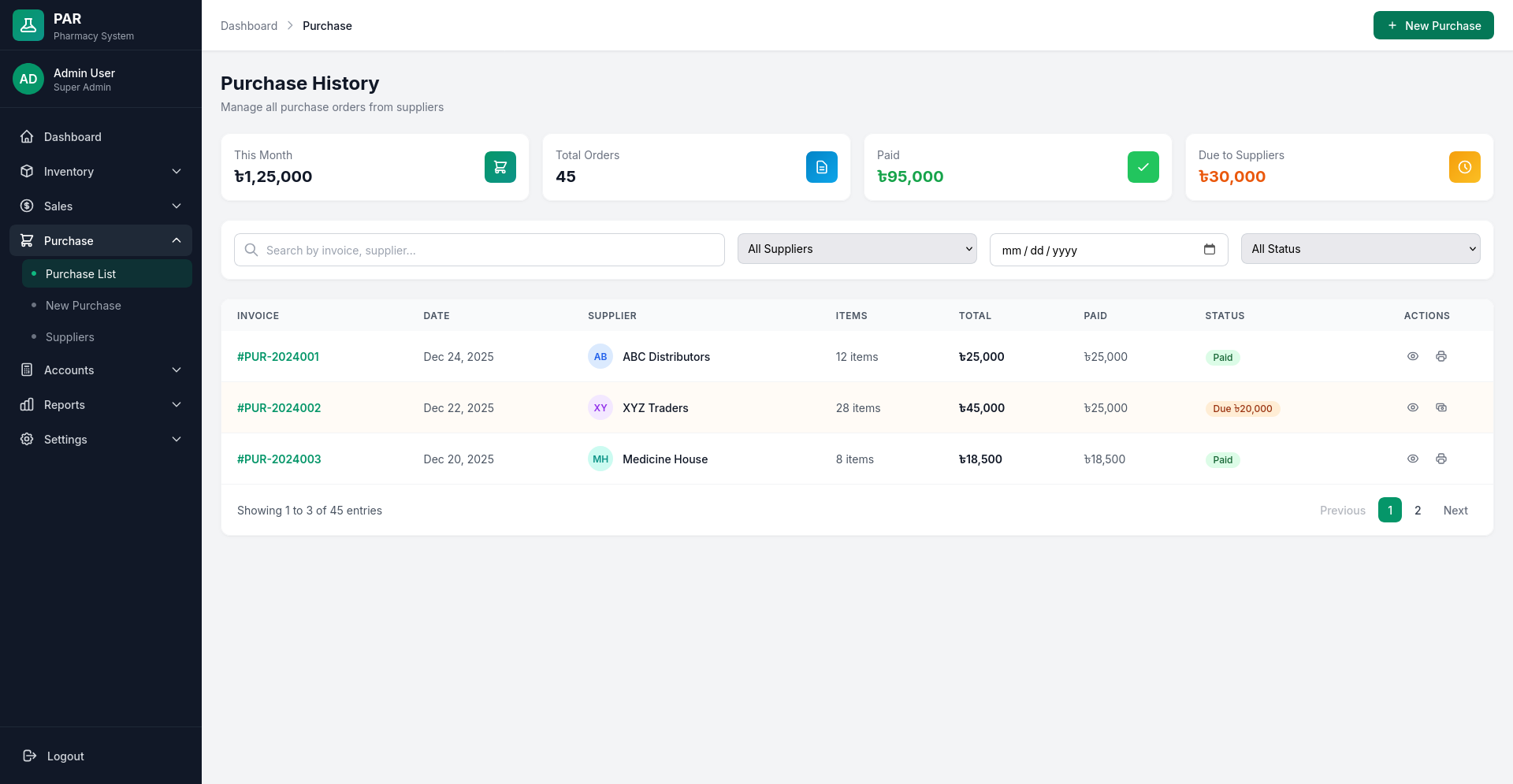Switch to the Suppliers menu item
This screenshot has height=784, width=1513.
(69, 336)
